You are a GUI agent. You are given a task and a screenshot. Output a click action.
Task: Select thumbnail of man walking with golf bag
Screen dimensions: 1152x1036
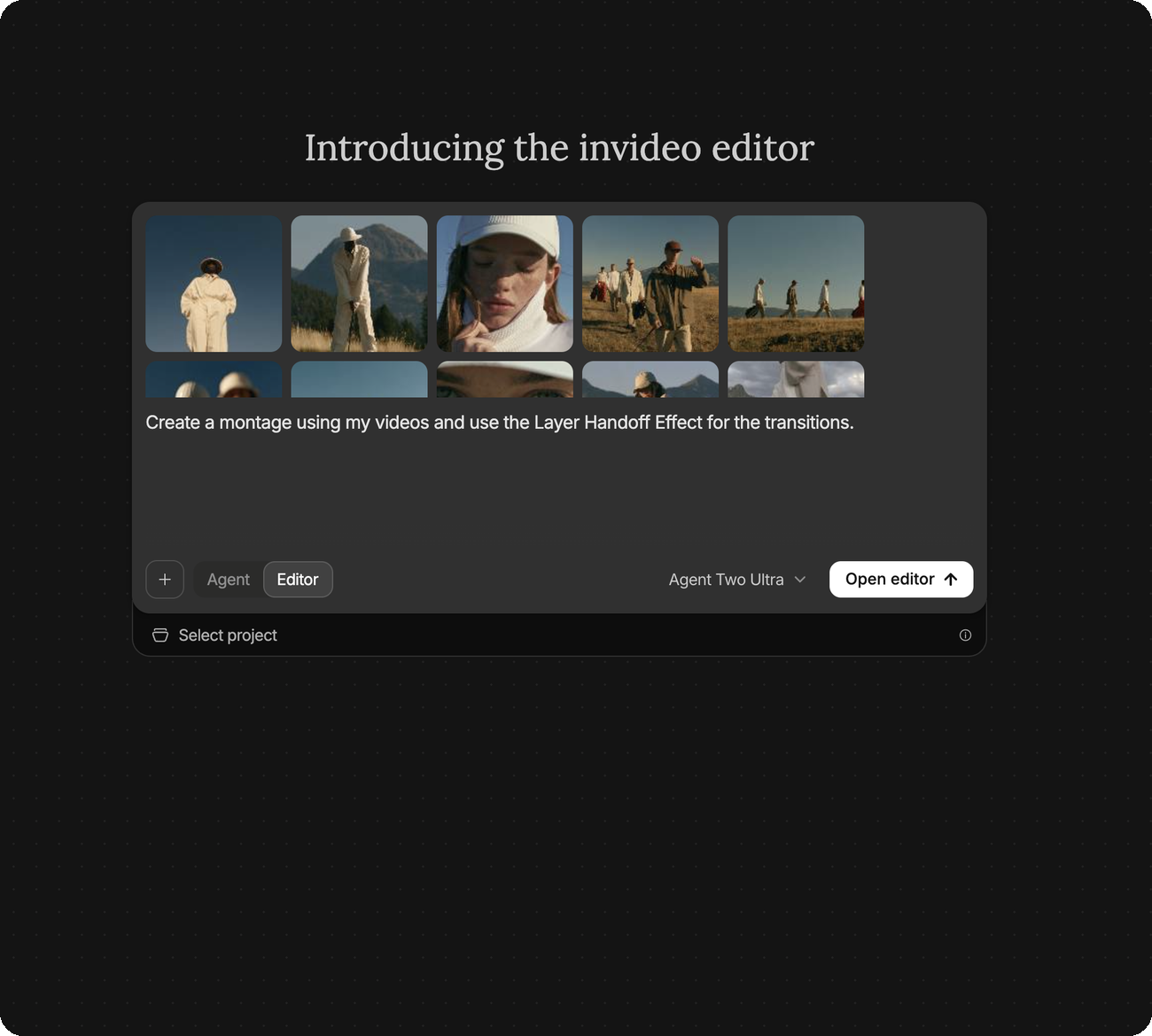(650, 284)
